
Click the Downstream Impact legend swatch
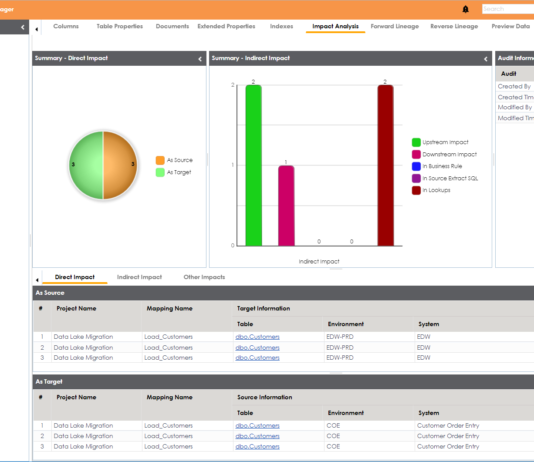tap(416, 154)
